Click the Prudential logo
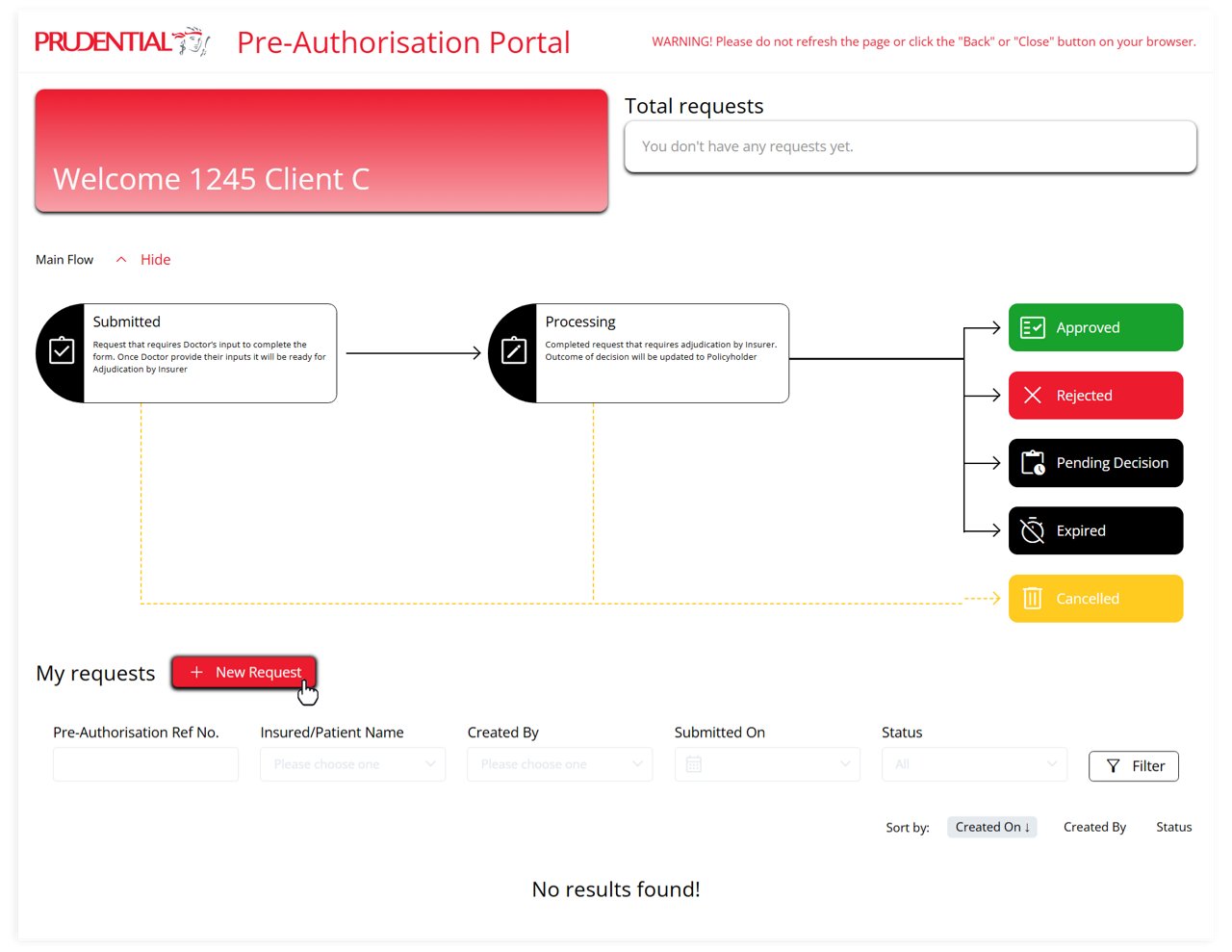 pos(122,41)
